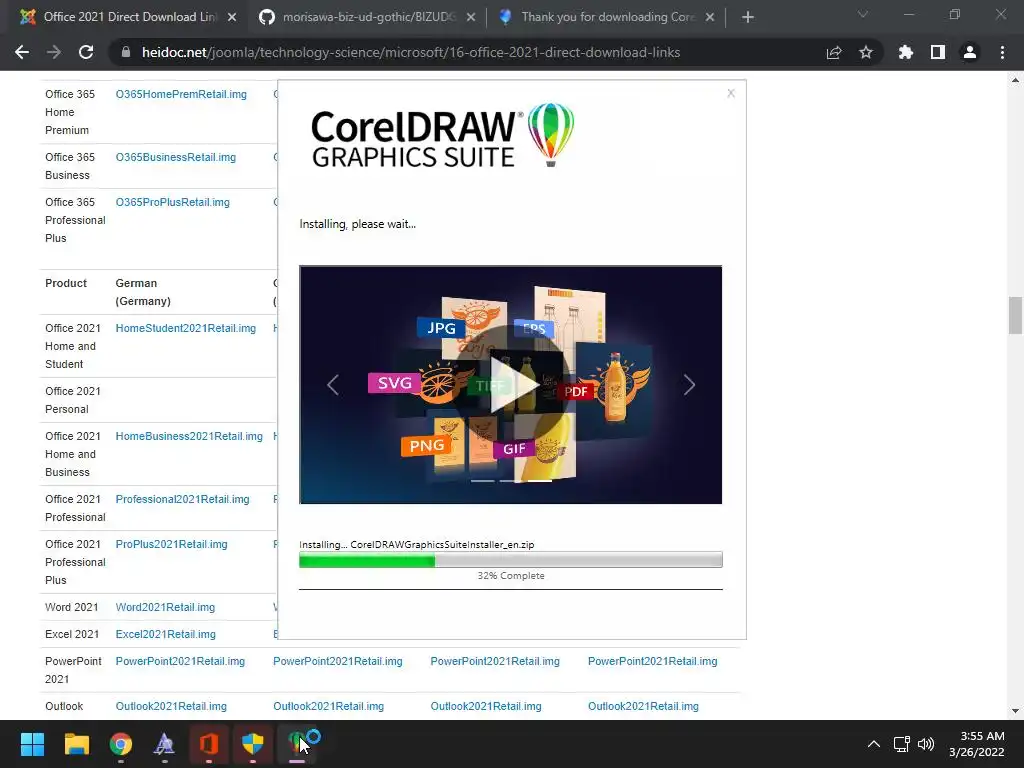Viewport: 1024px width, 768px height.
Task: Click 'Installing, please wait...' text
Action: pyautogui.click(x=357, y=224)
